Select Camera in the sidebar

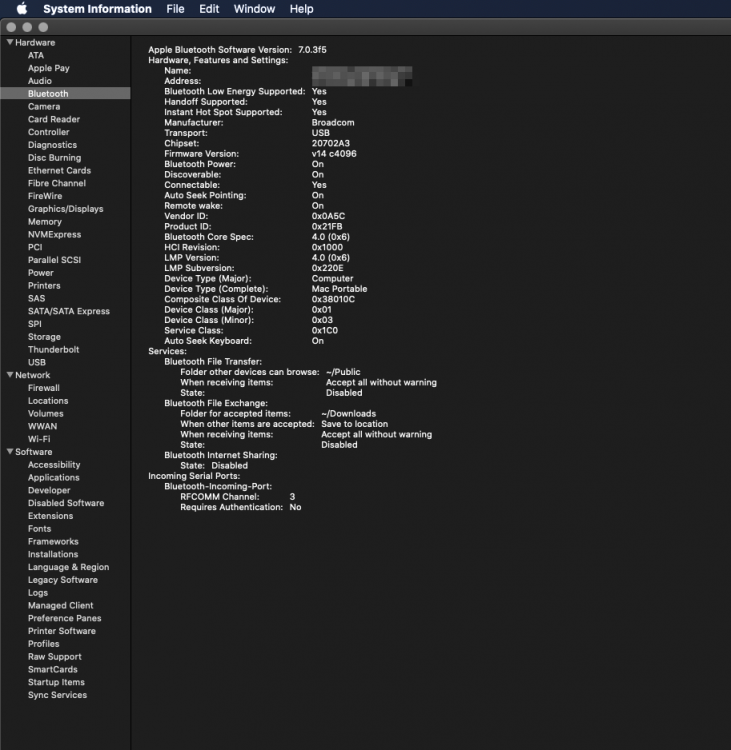pyautogui.click(x=44, y=106)
